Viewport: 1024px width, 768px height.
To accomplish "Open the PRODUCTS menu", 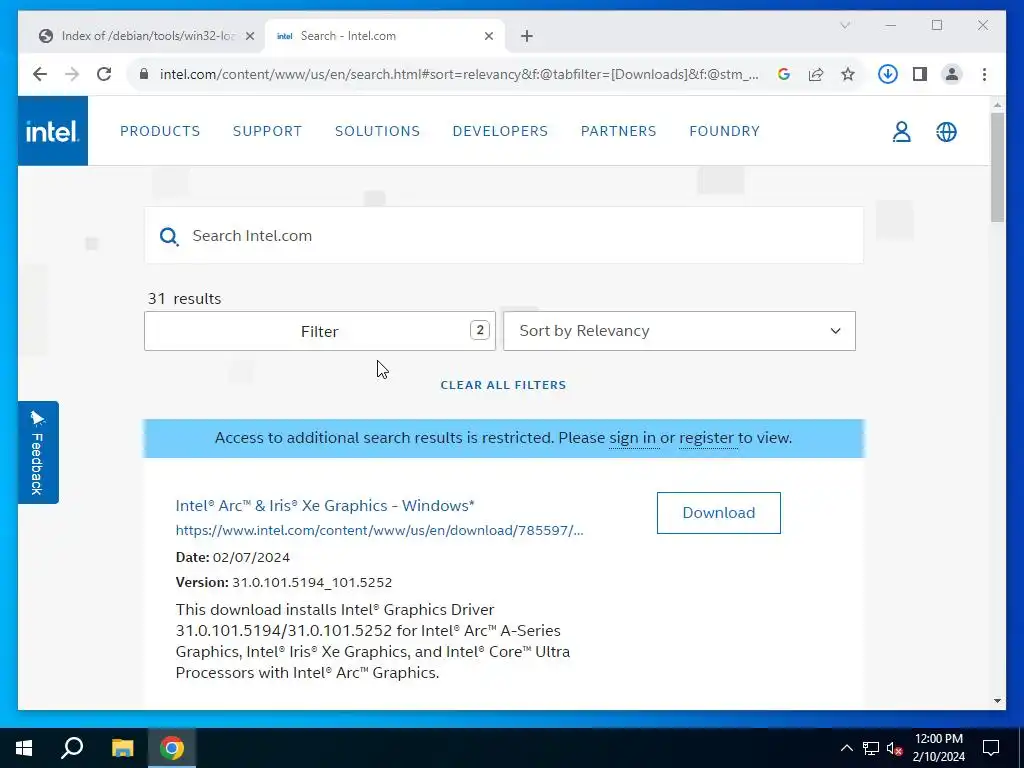I will 160,131.
